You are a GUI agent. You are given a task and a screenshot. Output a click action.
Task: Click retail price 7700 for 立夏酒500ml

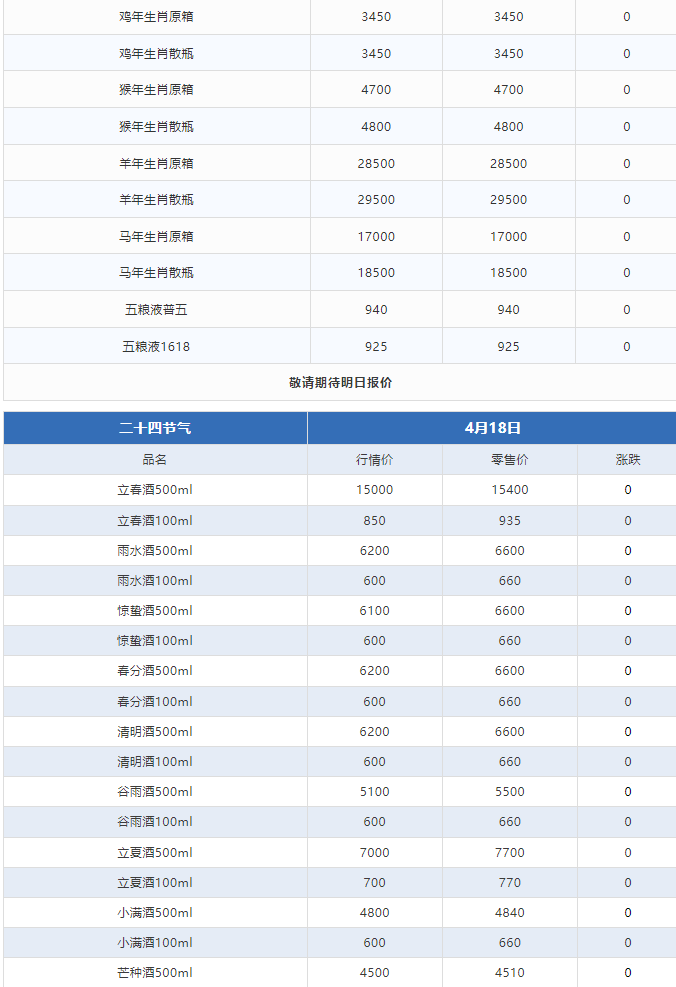pyautogui.click(x=510, y=852)
